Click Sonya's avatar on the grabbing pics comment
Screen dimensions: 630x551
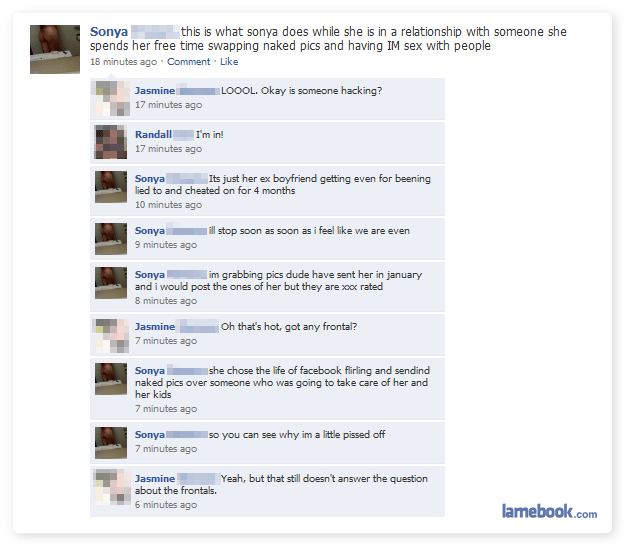[110, 283]
